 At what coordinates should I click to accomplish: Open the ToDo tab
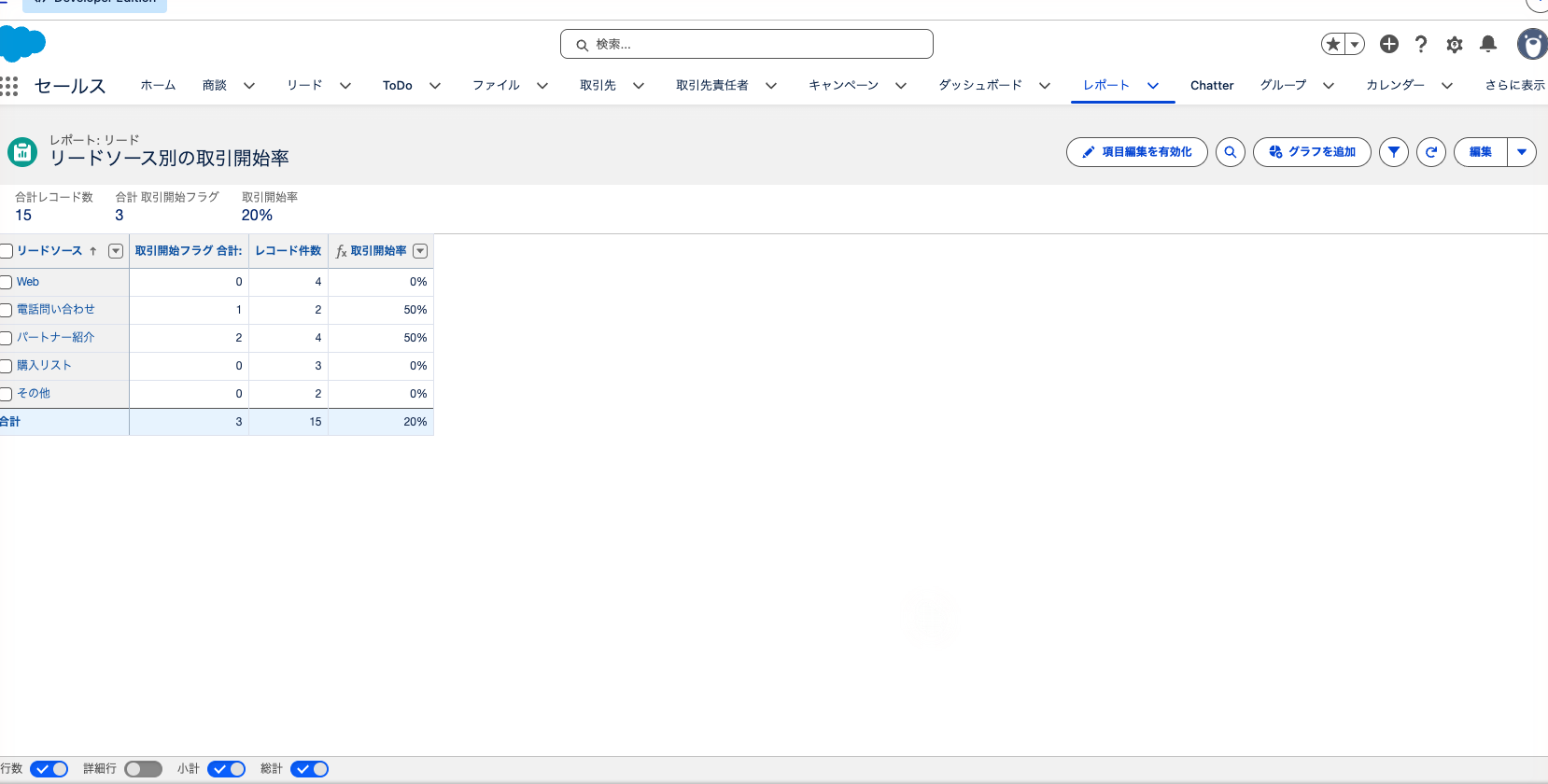398,86
